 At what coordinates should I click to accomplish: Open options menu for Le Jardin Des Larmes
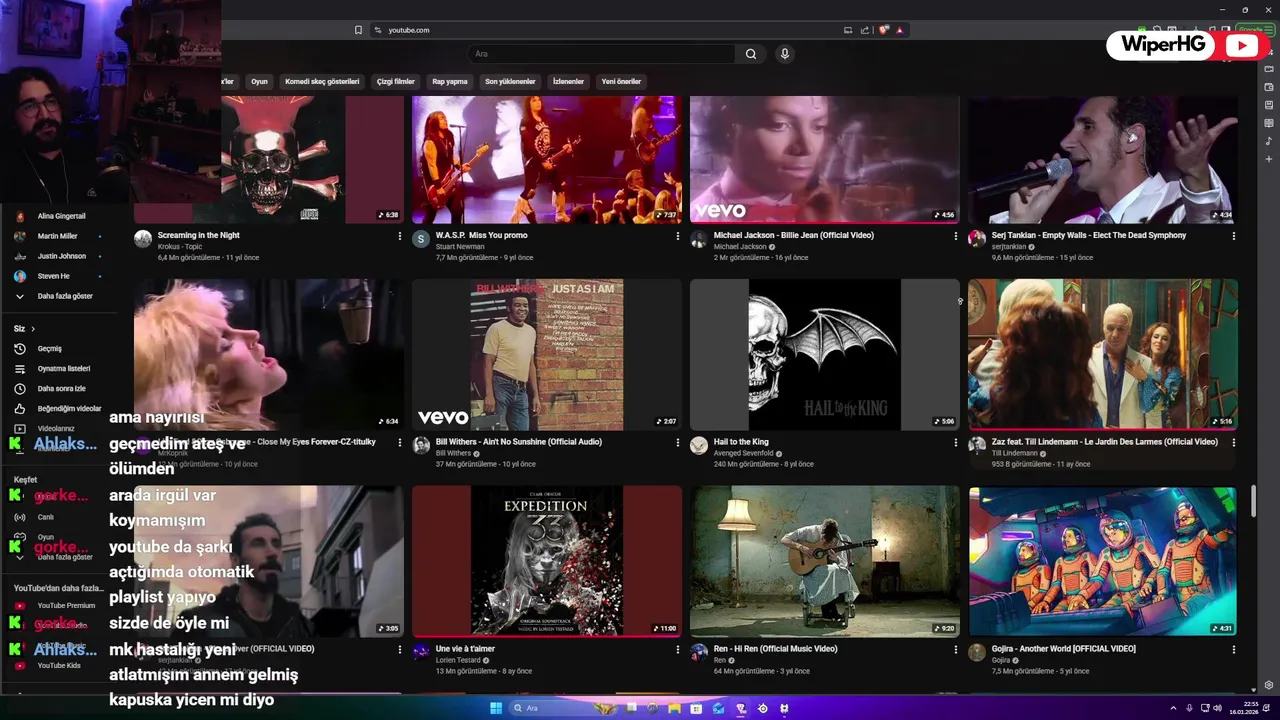1233,443
